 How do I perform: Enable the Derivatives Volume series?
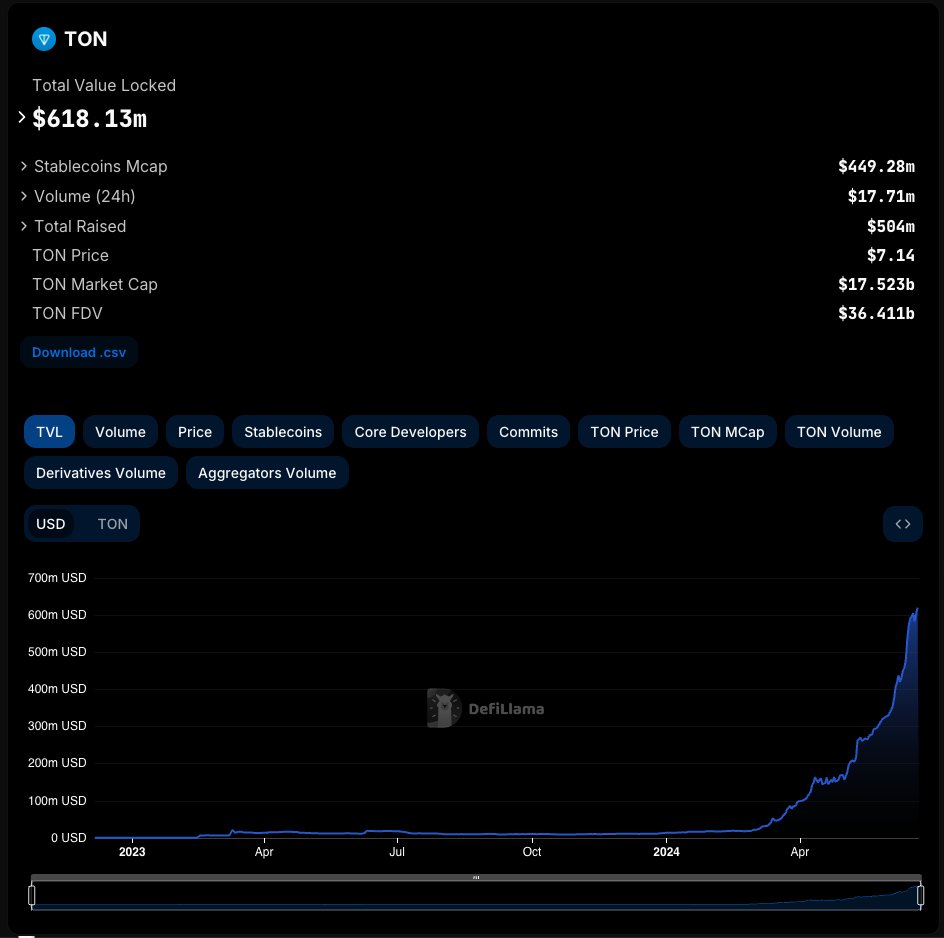point(101,473)
